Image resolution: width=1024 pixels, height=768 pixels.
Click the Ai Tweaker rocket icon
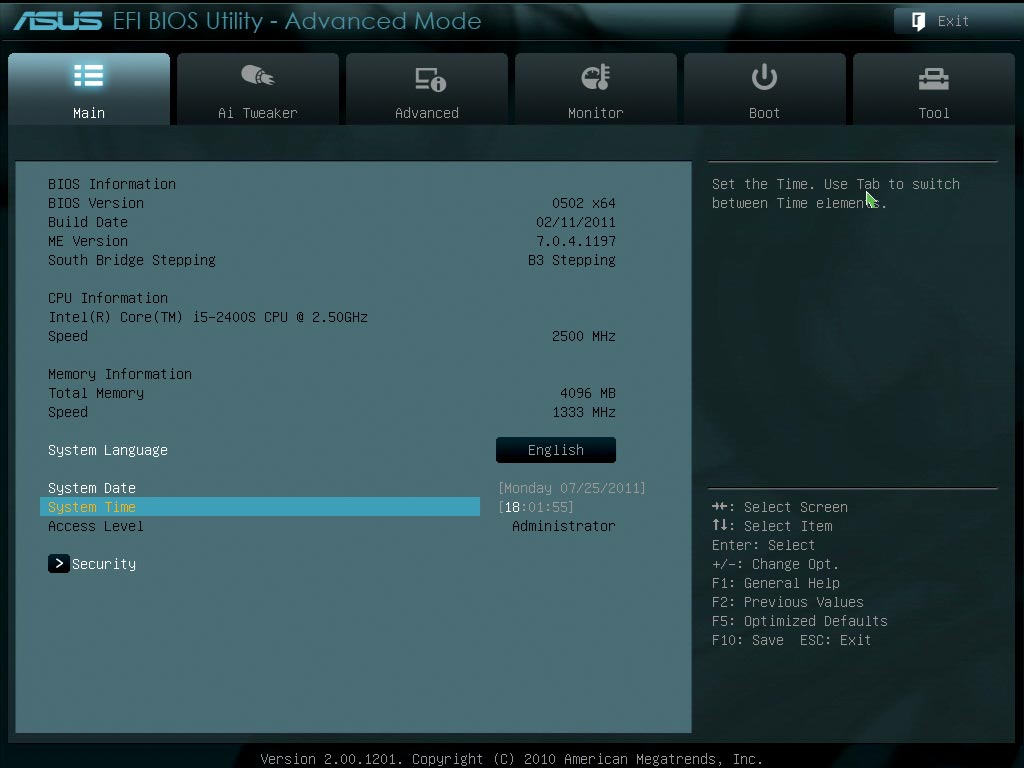click(x=257, y=76)
